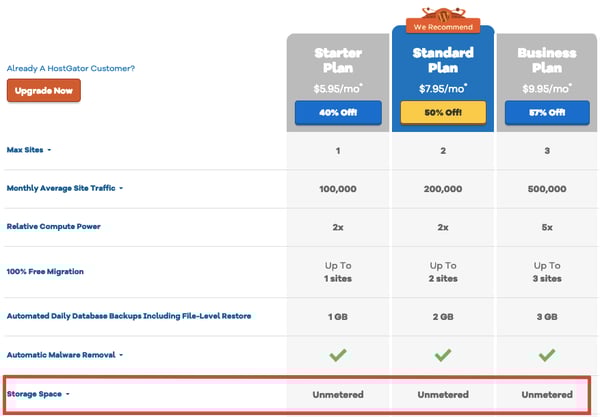Click the WordPress logo on the recommend badge

pyautogui.click(x=443, y=16)
